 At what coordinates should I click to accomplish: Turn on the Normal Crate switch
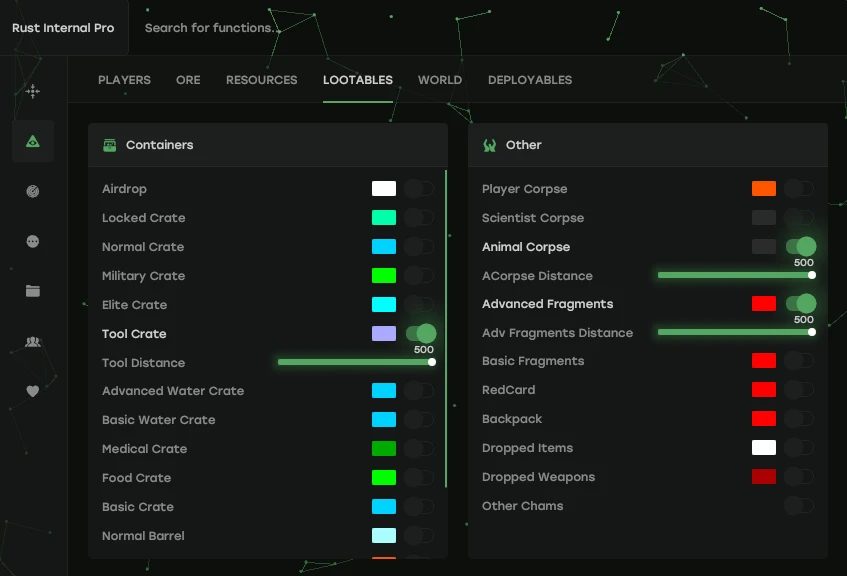tap(420, 246)
